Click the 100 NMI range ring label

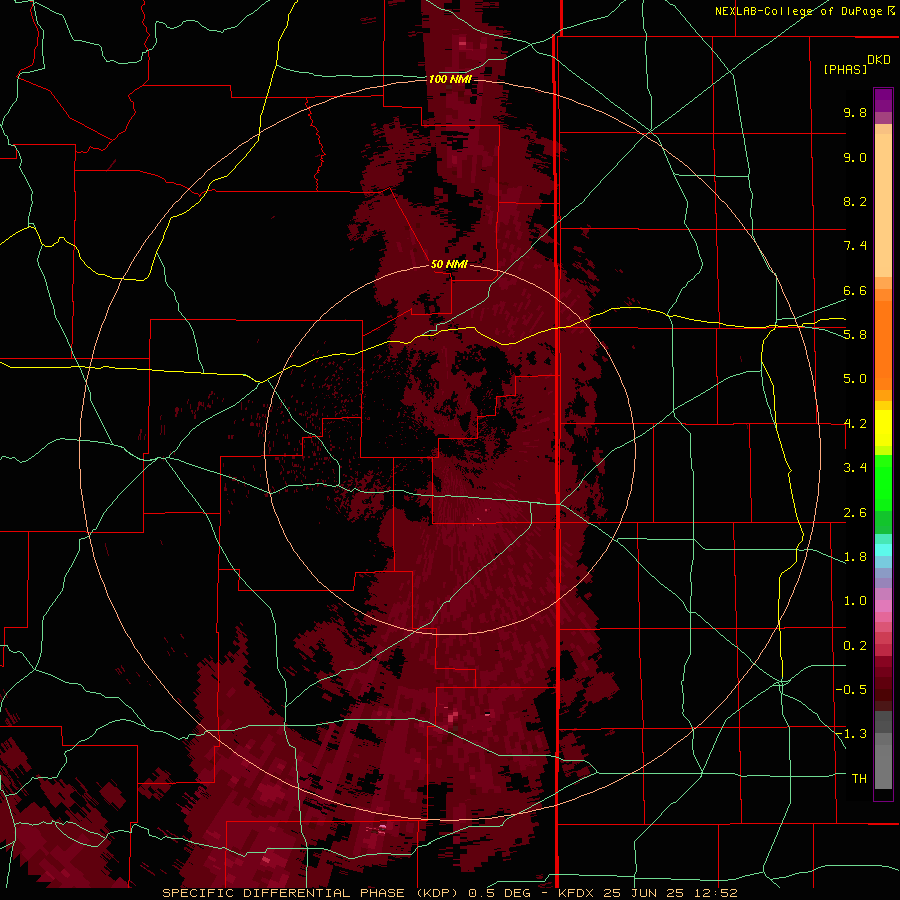[450, 79]
